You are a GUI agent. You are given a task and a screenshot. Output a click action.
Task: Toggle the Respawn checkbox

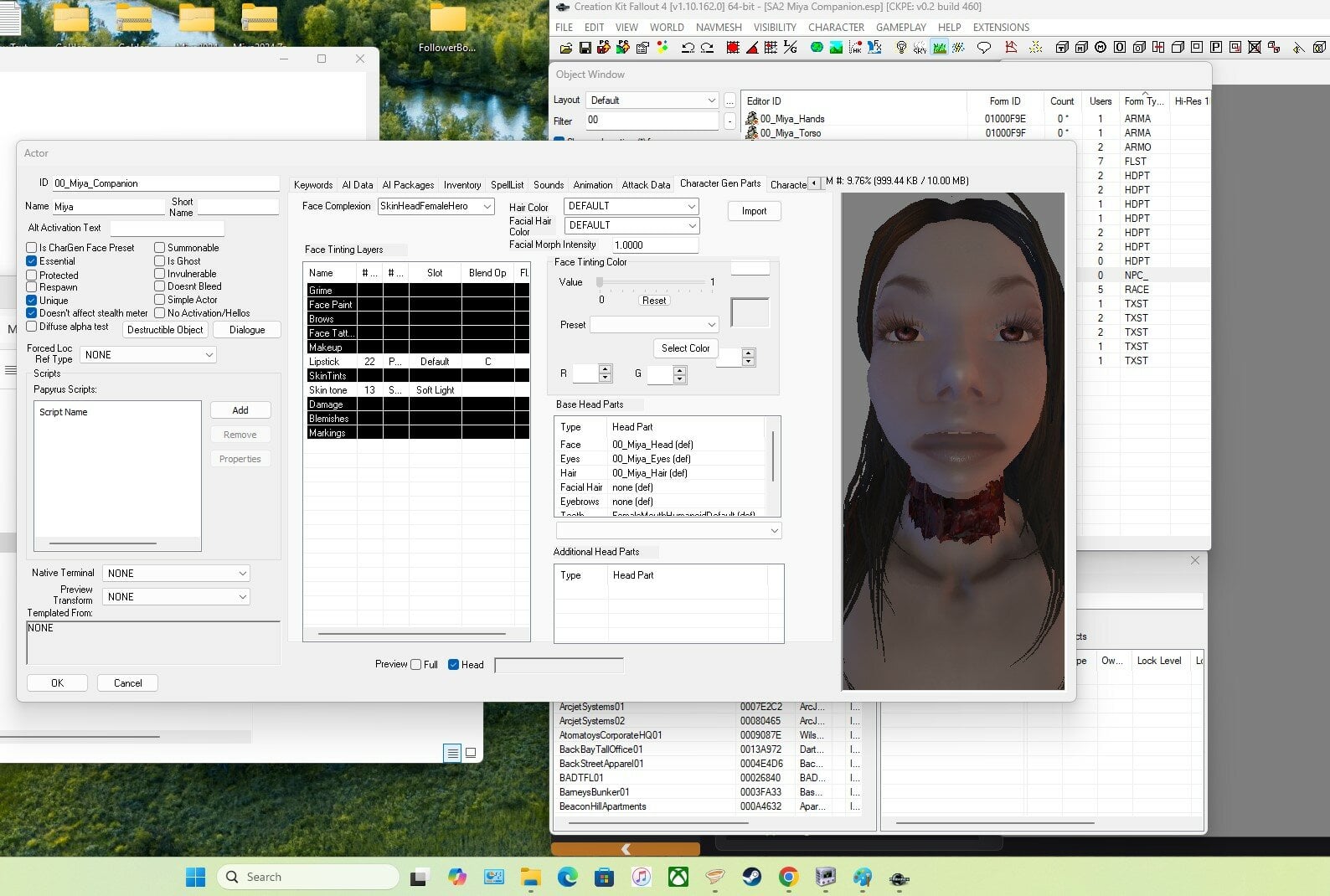click(x=31, y=287)
